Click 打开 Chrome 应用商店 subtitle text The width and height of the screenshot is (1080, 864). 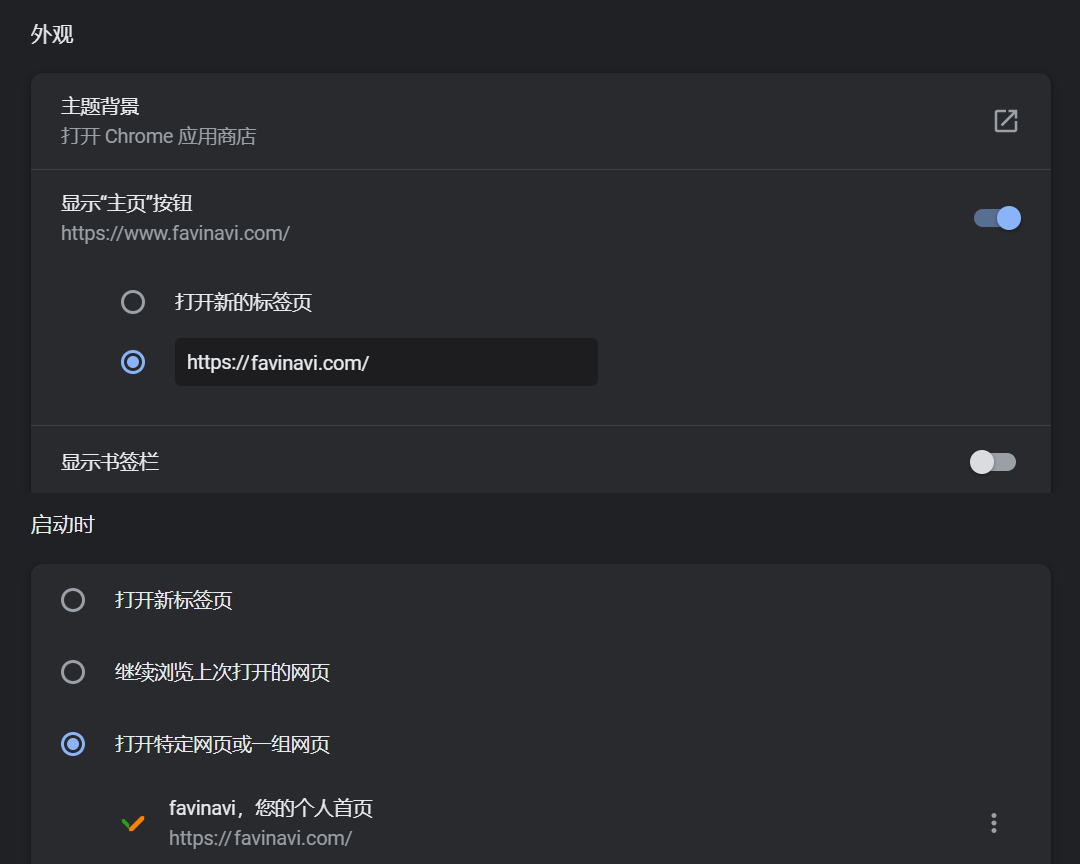(x=158, y=136)
